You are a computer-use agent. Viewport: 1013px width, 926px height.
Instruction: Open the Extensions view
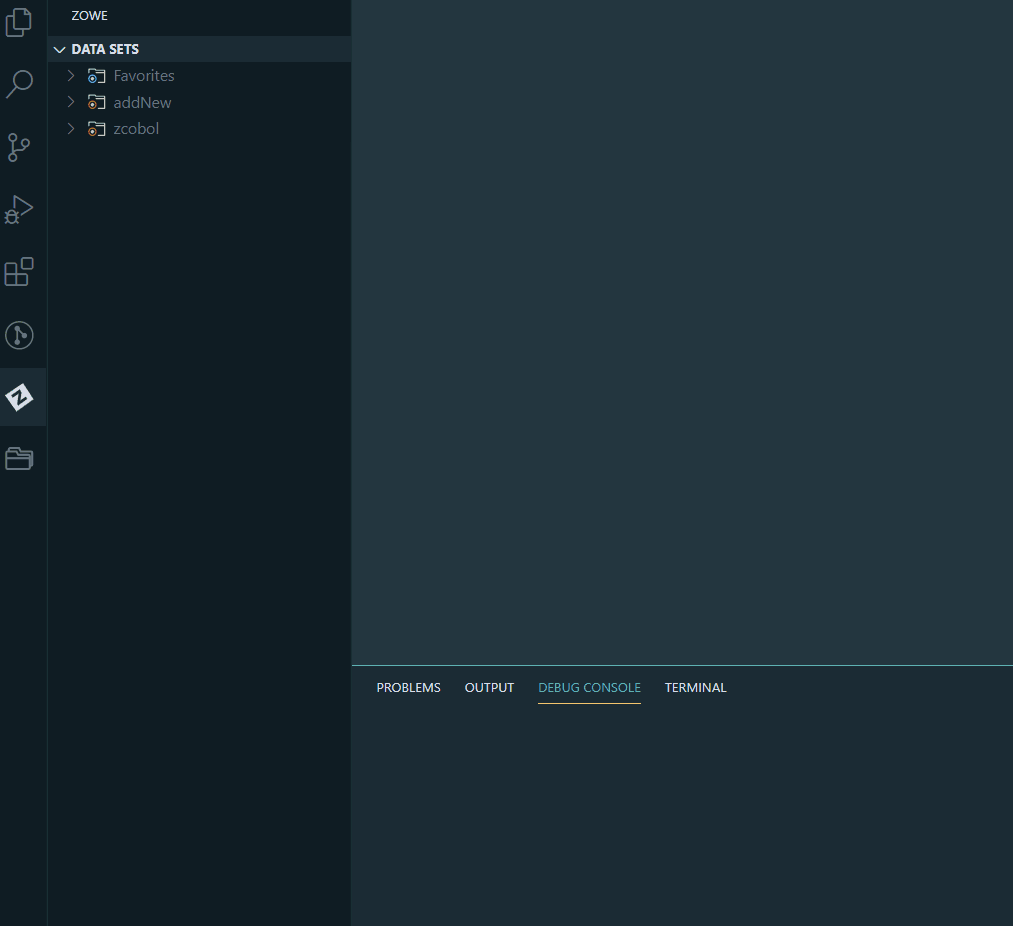pos(19,272)
